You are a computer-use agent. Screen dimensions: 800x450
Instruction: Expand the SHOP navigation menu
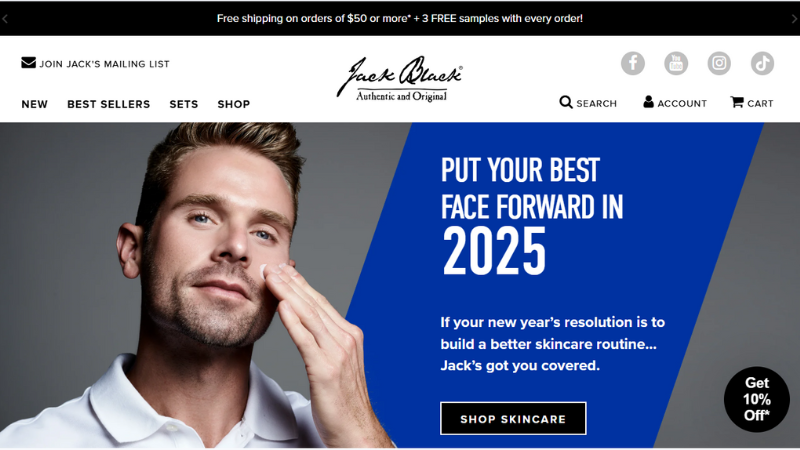234,104
